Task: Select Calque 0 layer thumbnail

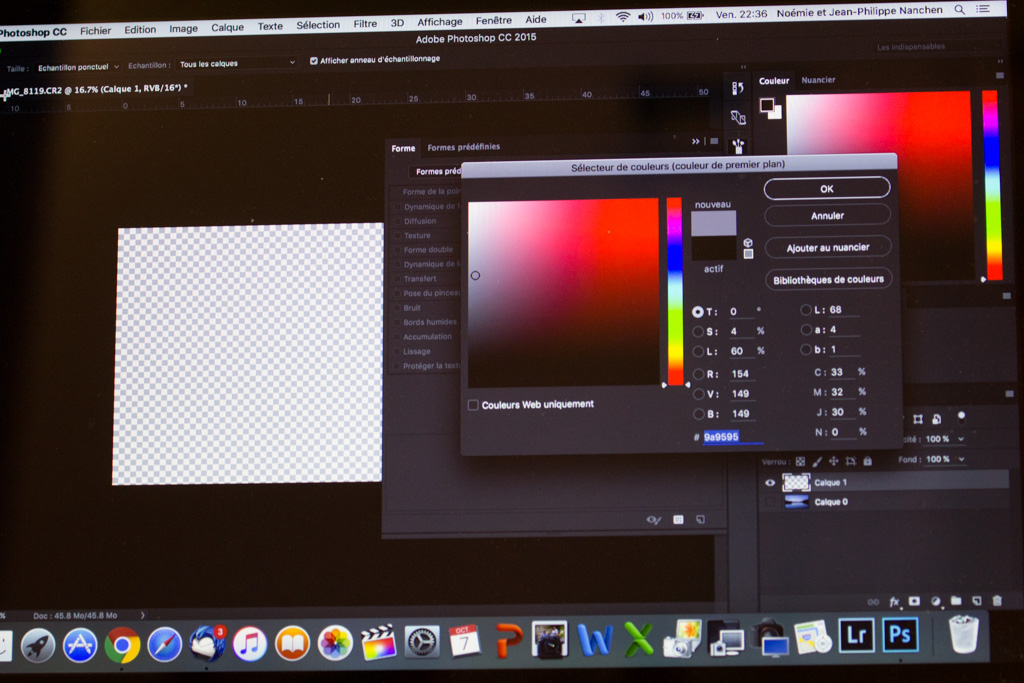Action: pyautogui.click(x=796, y=502)
